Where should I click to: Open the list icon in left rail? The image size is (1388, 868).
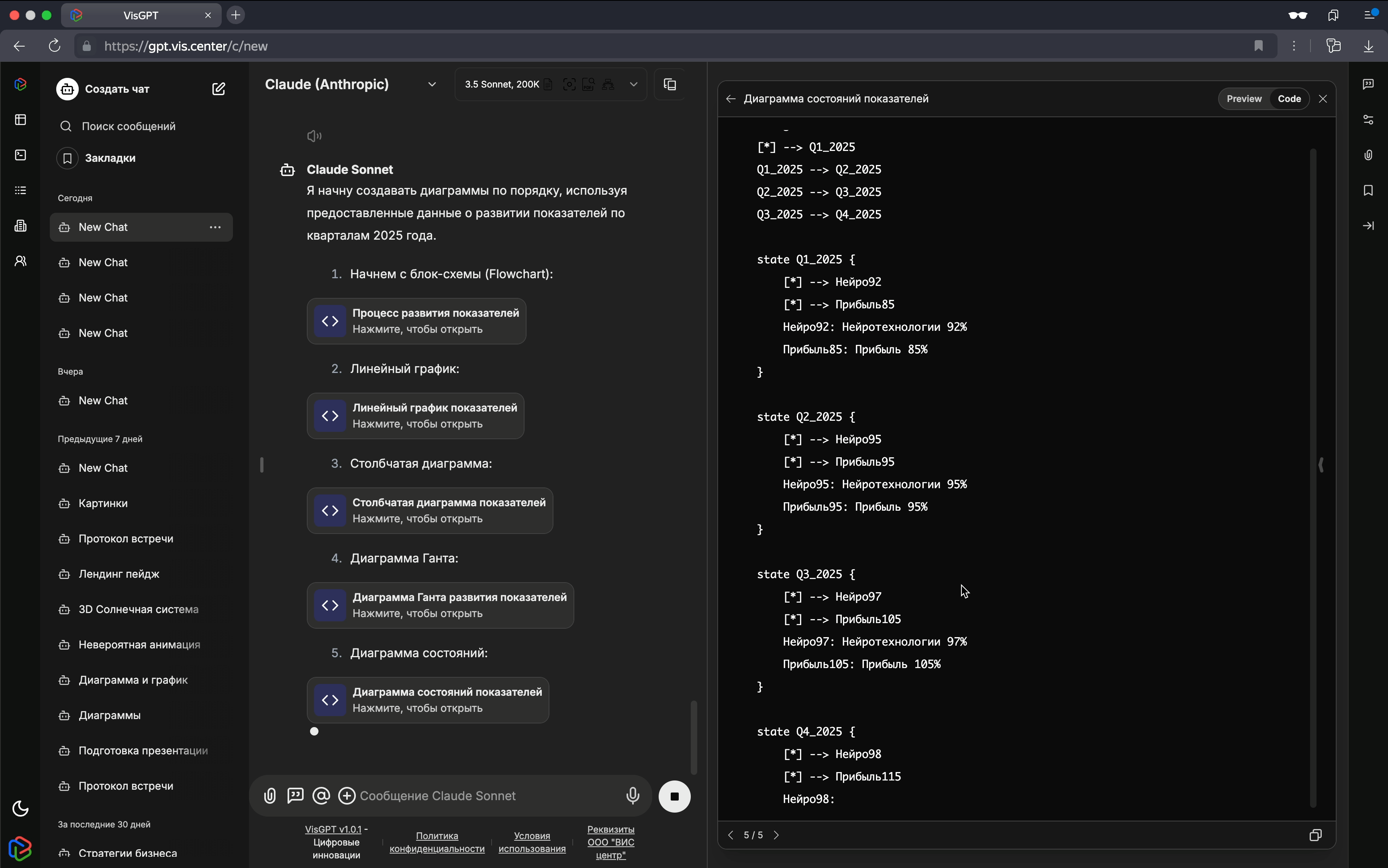tap(20, 190)
